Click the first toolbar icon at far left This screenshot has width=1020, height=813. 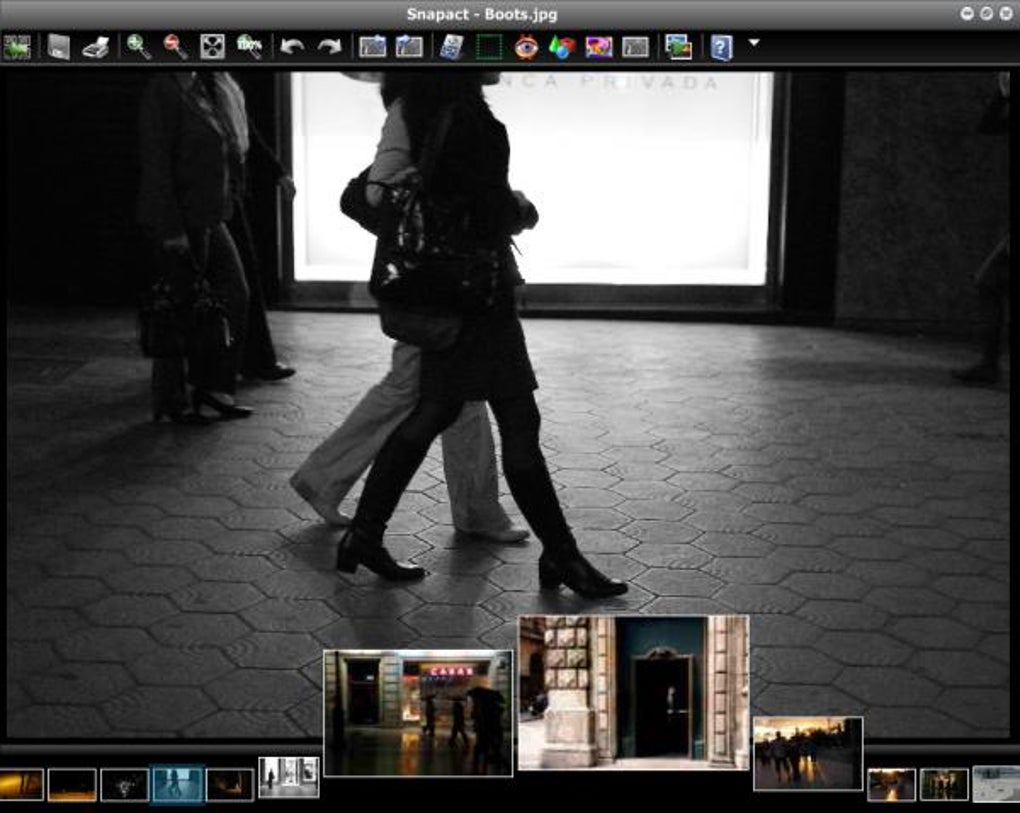pos(17,47)
